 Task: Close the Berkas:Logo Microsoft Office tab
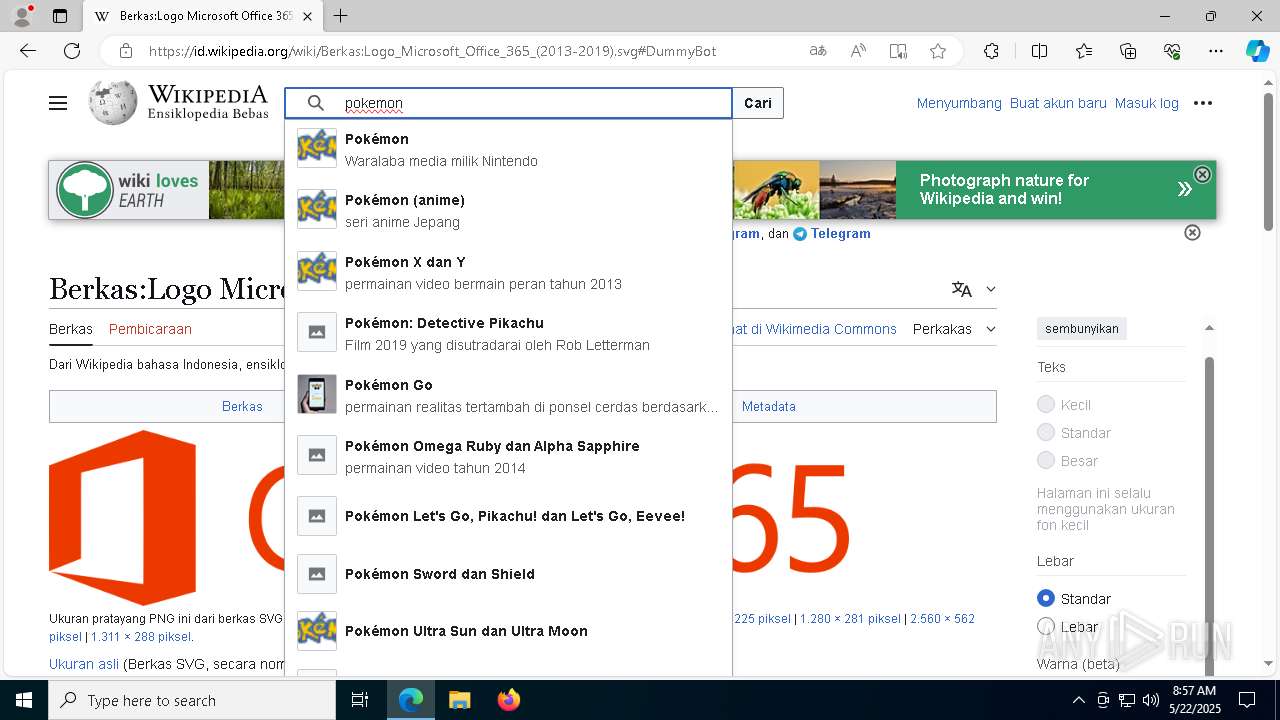point(307,16)
